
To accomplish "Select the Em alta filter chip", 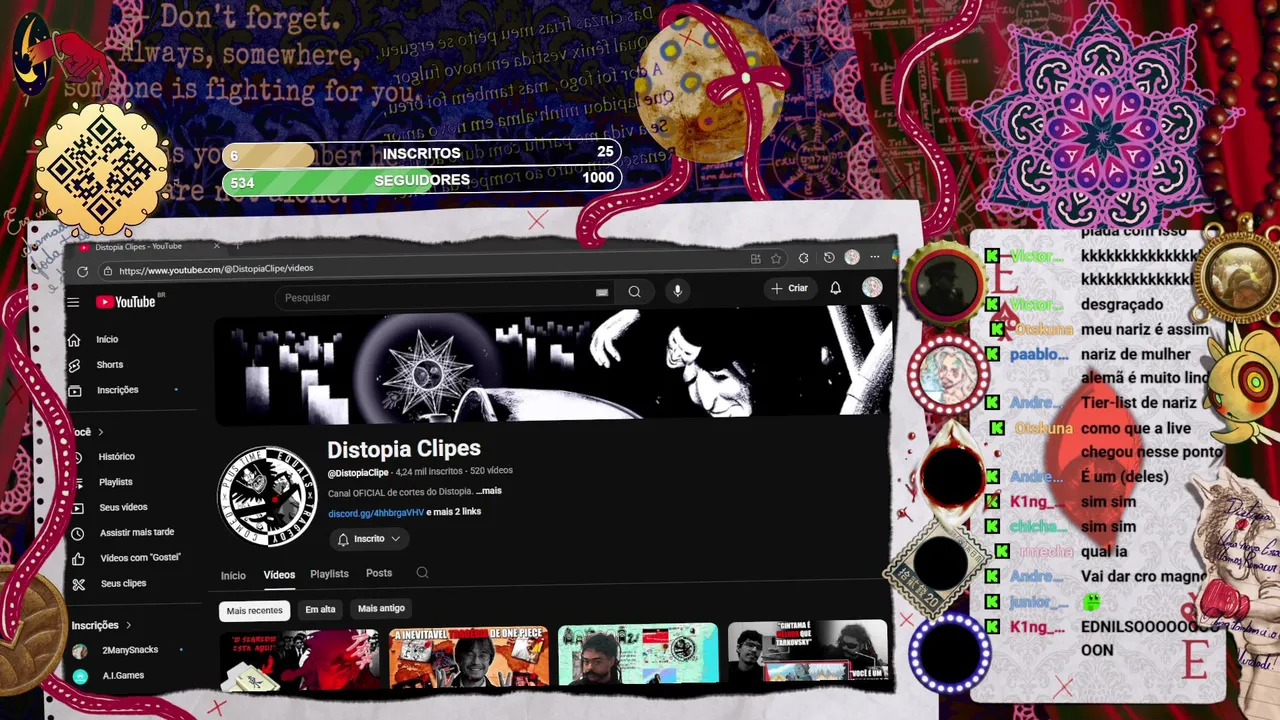I will tap(320, 609).
